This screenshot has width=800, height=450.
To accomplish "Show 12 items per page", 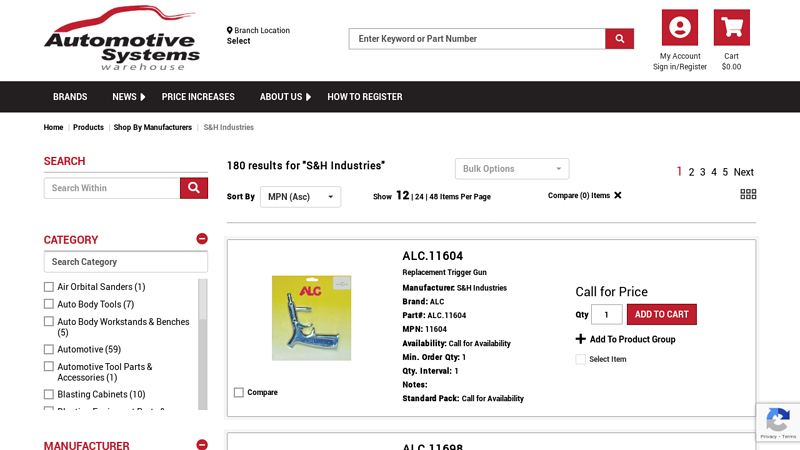I will [x=403, y=195].
